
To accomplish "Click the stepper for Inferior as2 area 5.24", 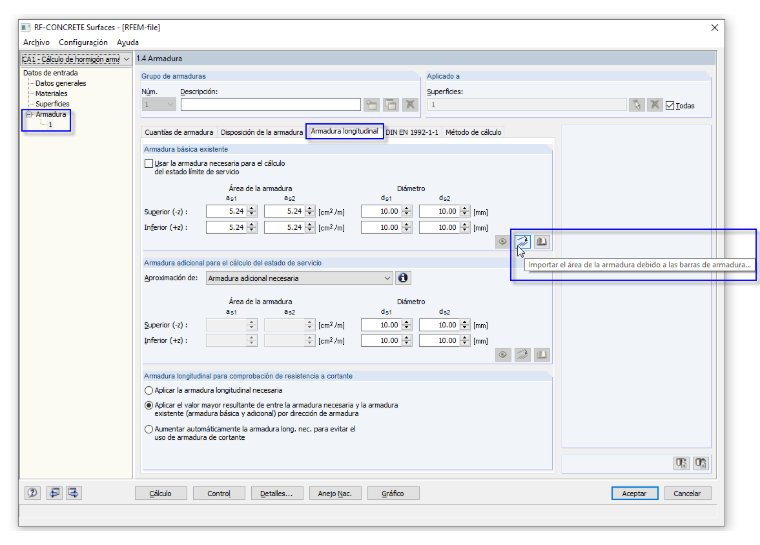I will [310, 227].
